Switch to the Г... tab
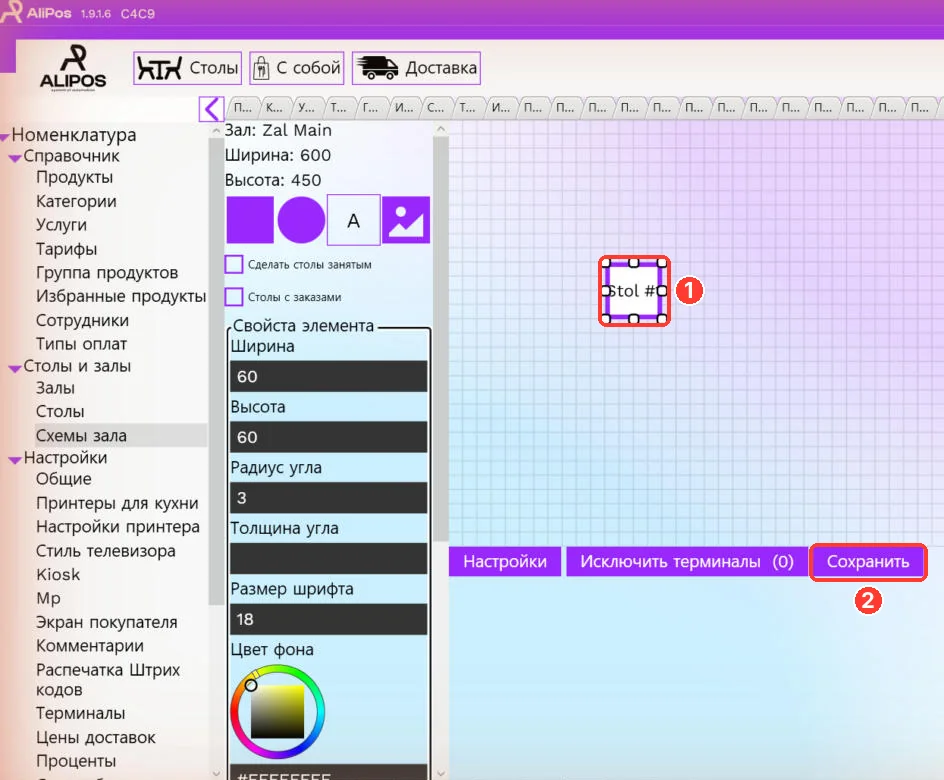The image size is (944, 780). coord(370,107)
